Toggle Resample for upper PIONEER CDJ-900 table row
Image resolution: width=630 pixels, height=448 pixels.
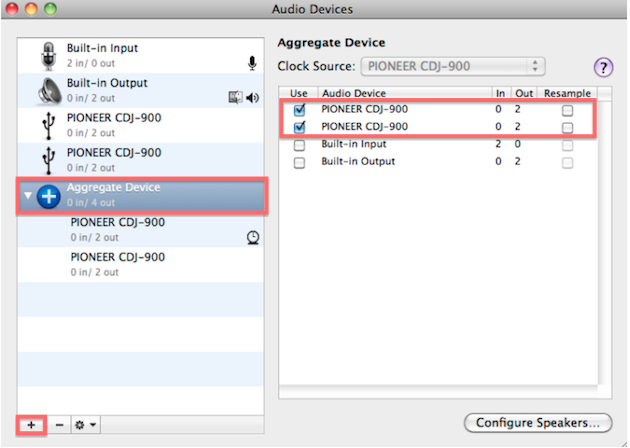pyautogui.click(x=567, y=110)
